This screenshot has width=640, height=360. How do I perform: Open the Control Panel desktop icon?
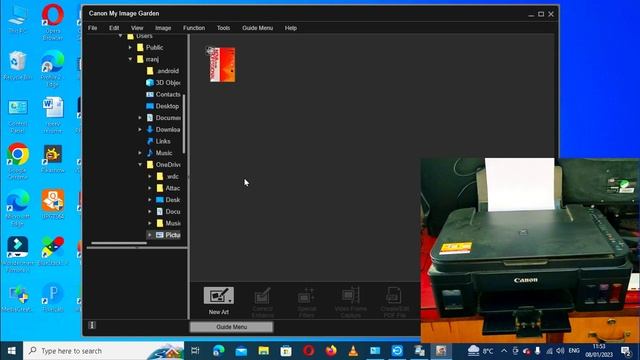[x=18, y=116]
